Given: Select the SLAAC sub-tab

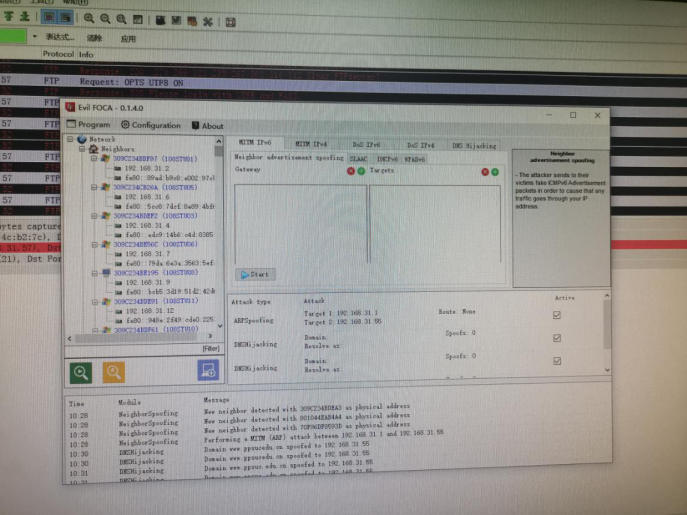Looking at the screenshot, I should click(x=358, y=159).
